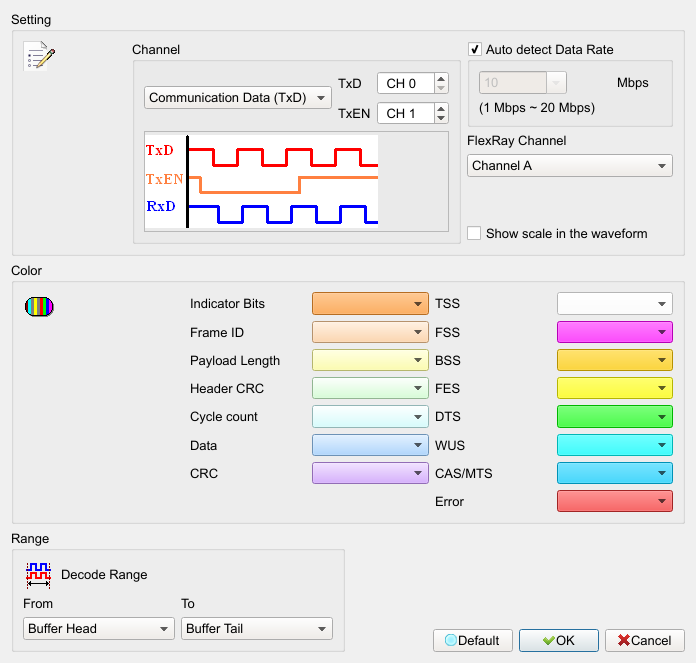
Task: Decrease the TxD channel stepper value
Action: coord(441,88)
